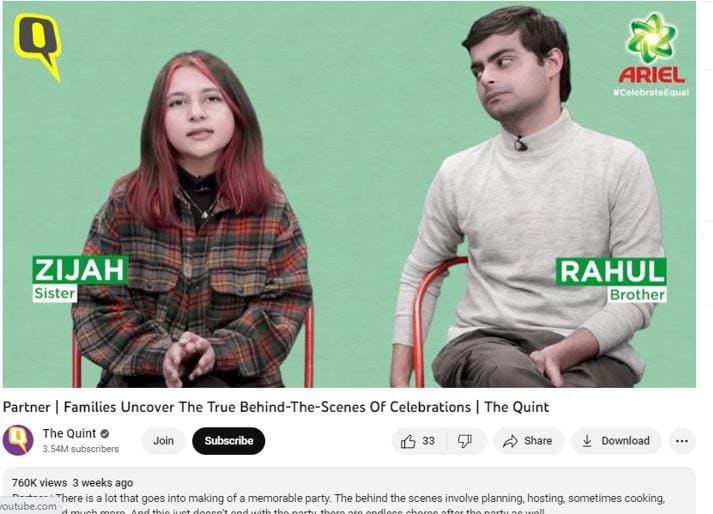Subscribe to The Quint channel

pos(228,441)
